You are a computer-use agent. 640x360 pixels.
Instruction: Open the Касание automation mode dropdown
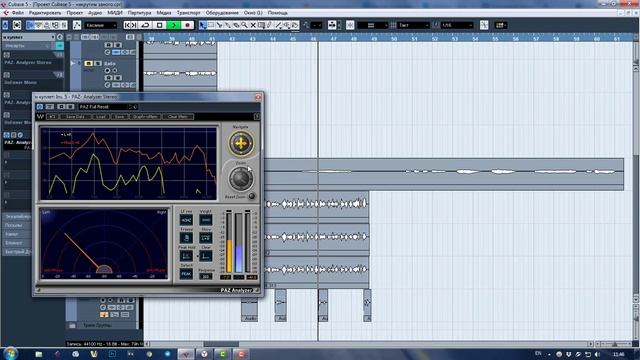pos(101,25)
